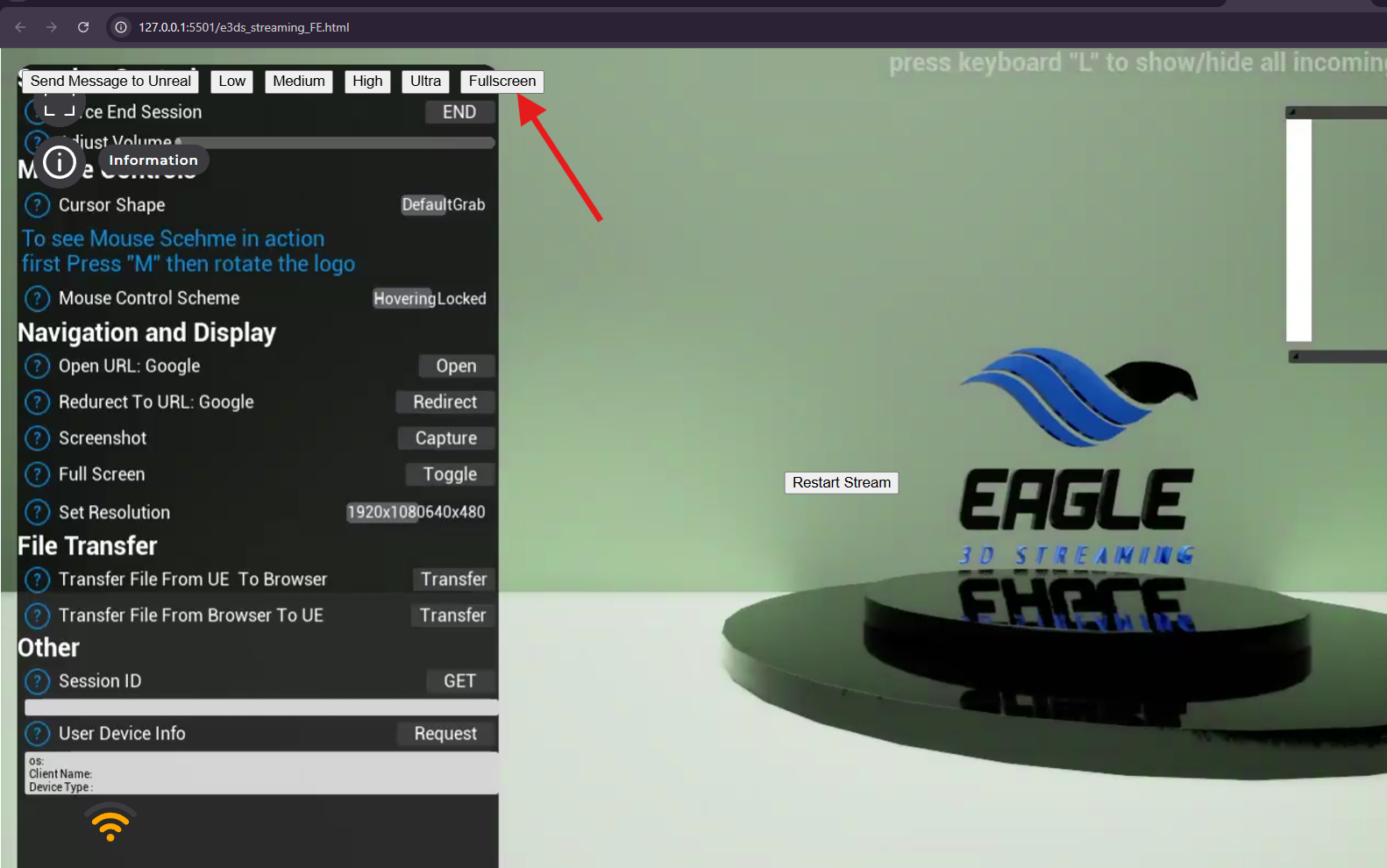Click the help icon beside Open URL: Google
1387x868 pixels.
37,366
